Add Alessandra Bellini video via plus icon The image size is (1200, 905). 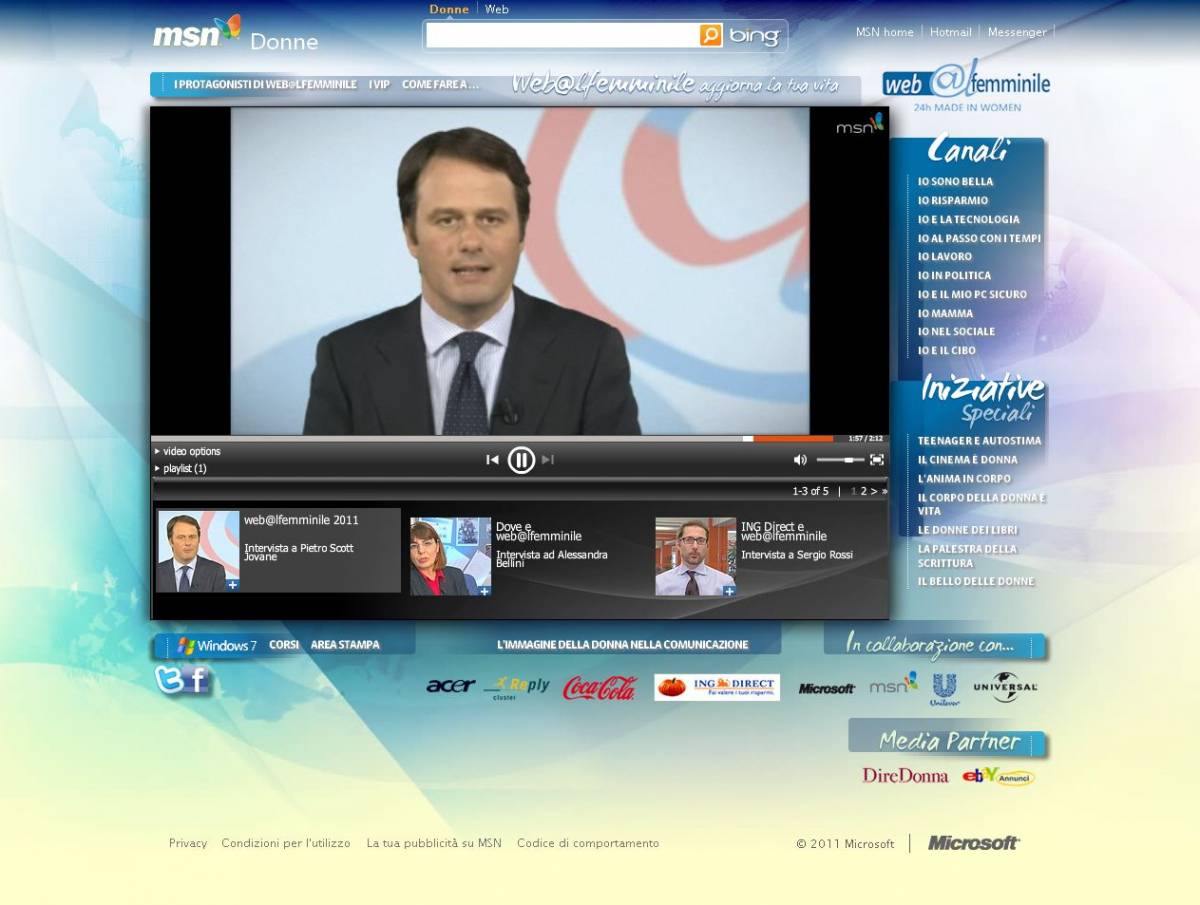[x=484, y=590]
